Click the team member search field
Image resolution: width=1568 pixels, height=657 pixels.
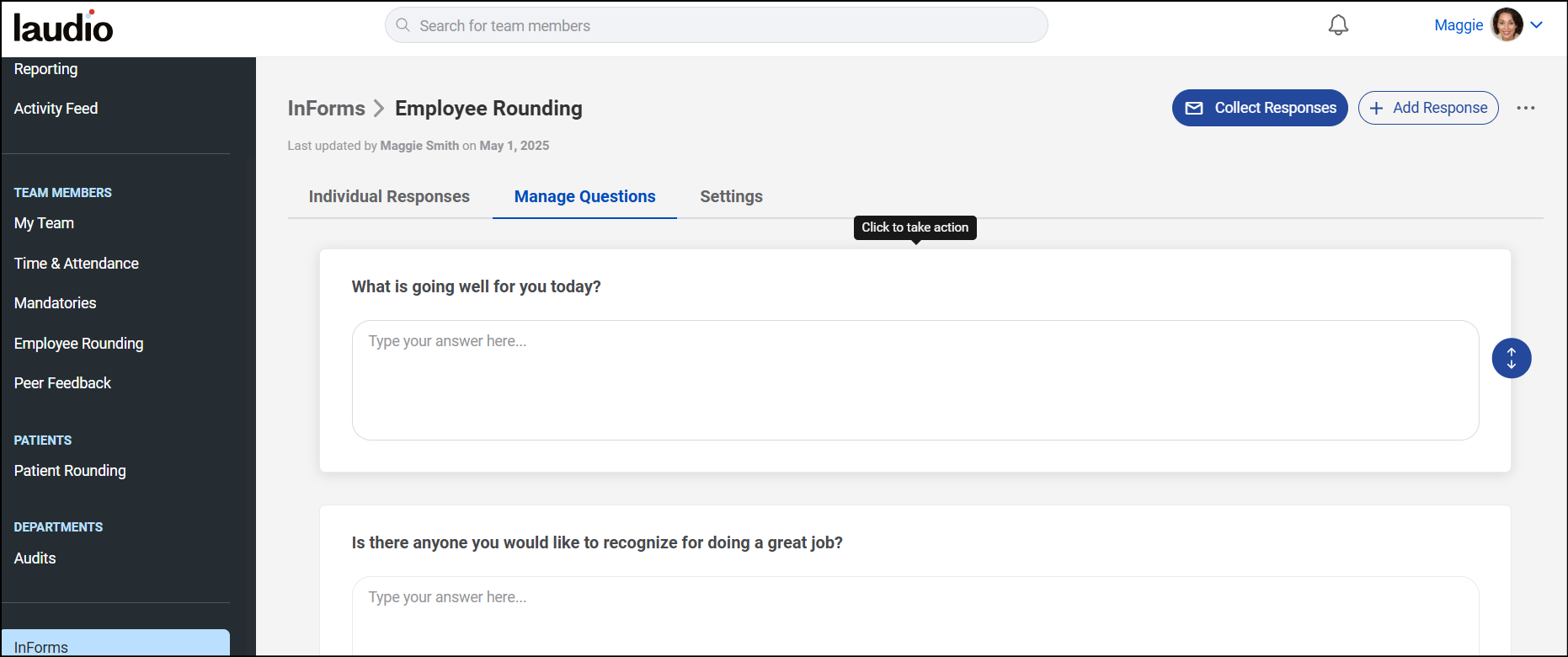pyautogui.click(x=716, y=26)
